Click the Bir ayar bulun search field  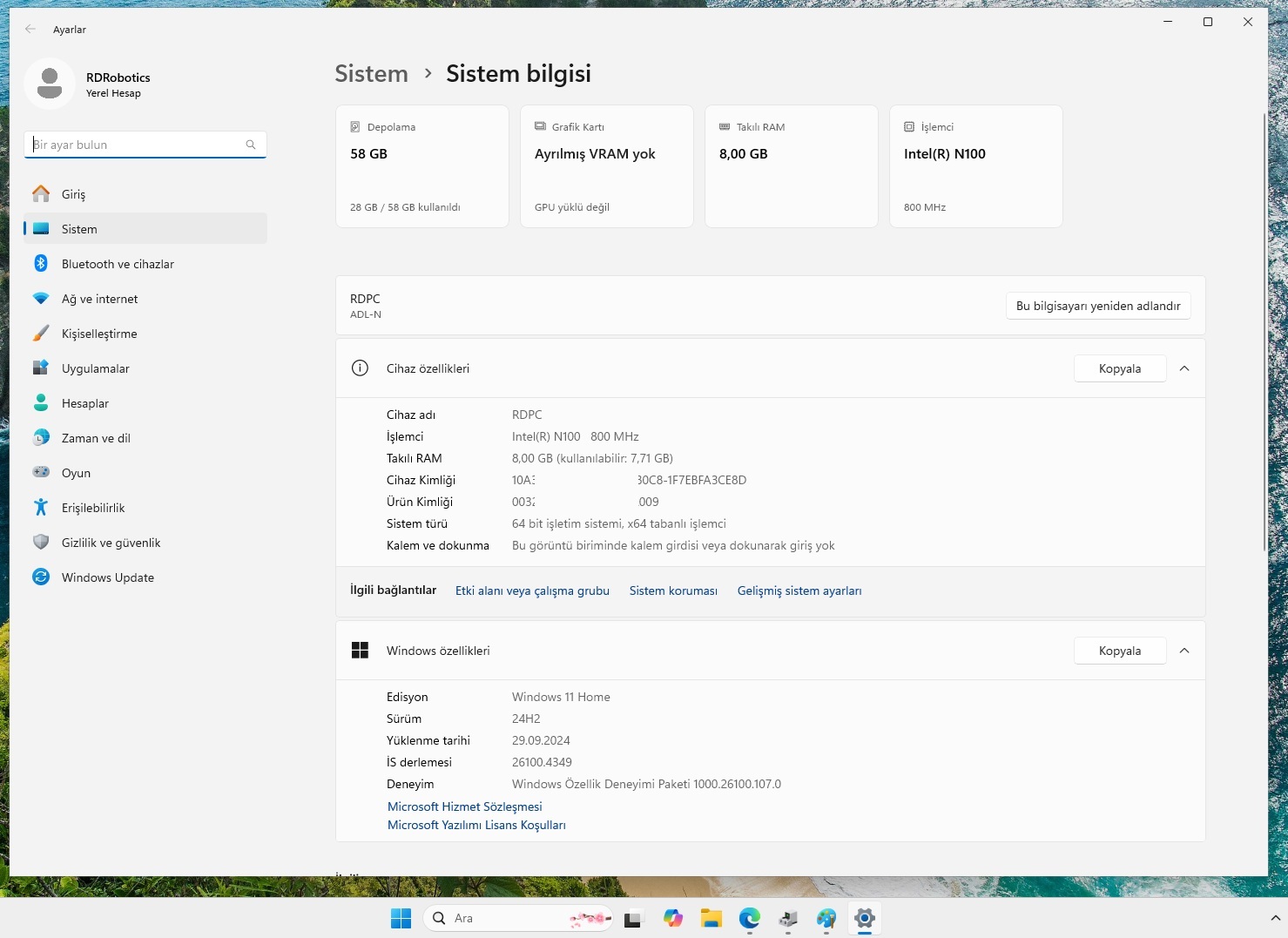coord(139,145)
